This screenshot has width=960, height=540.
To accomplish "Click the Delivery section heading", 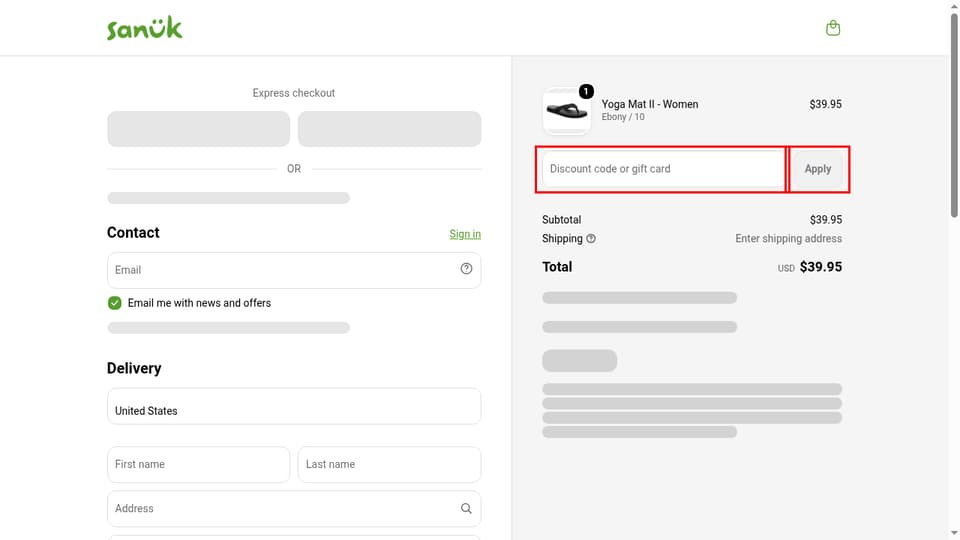I will pyautogui.click(x=134, y=368).
